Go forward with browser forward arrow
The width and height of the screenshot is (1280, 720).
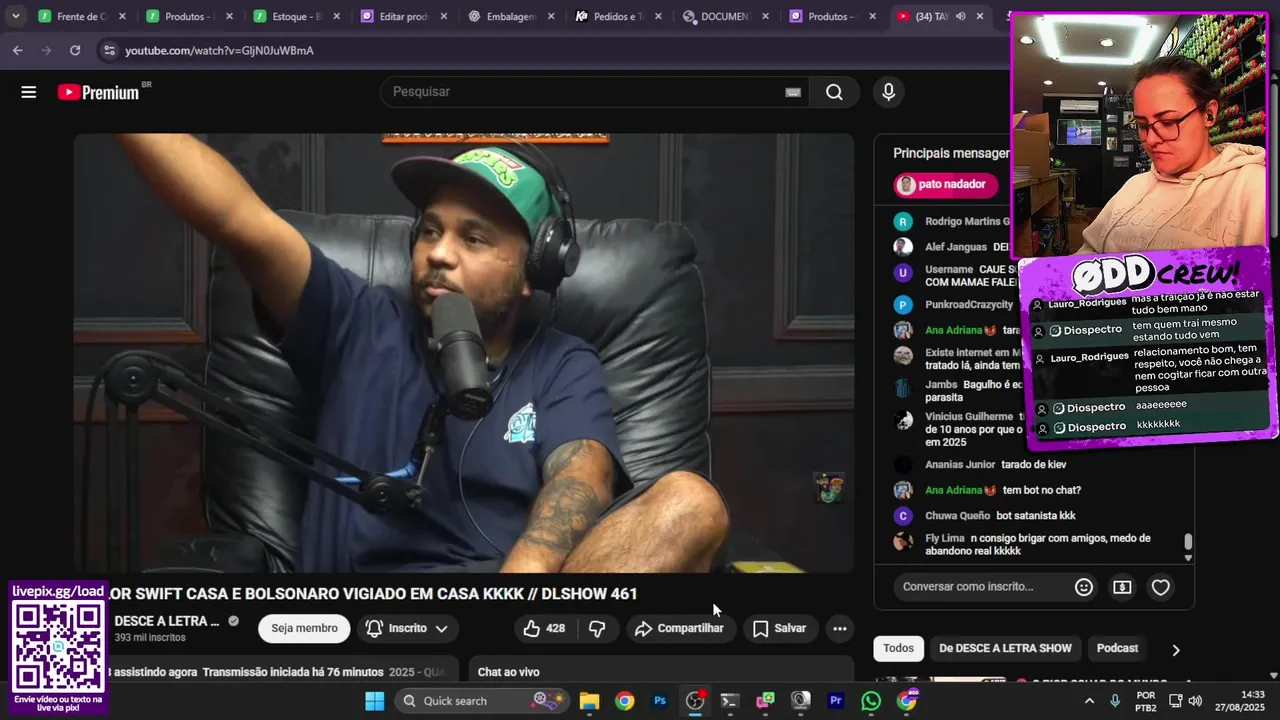[46, 50]
